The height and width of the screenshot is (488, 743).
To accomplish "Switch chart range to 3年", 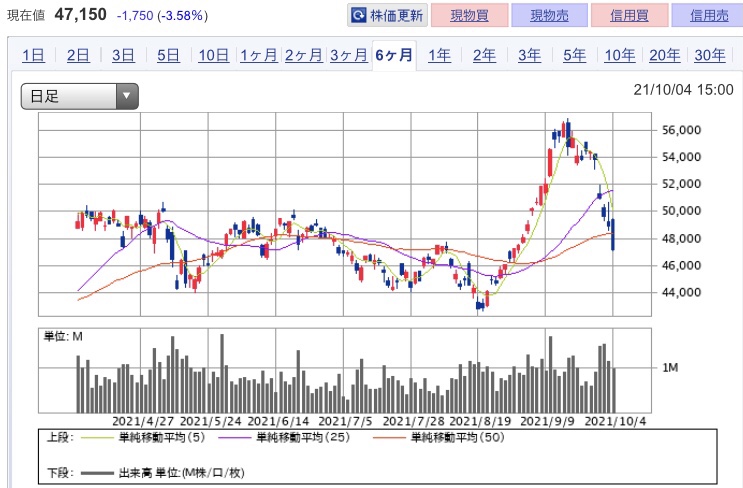I will (x=529, y=55).
